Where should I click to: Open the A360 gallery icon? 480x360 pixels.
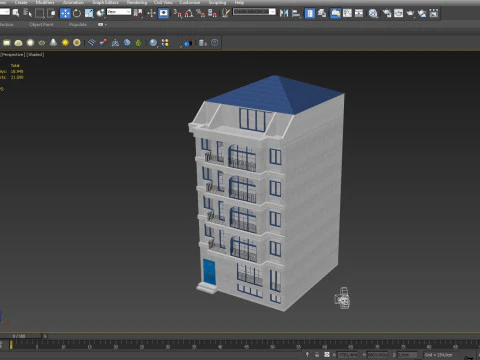(x=434, y=13)
